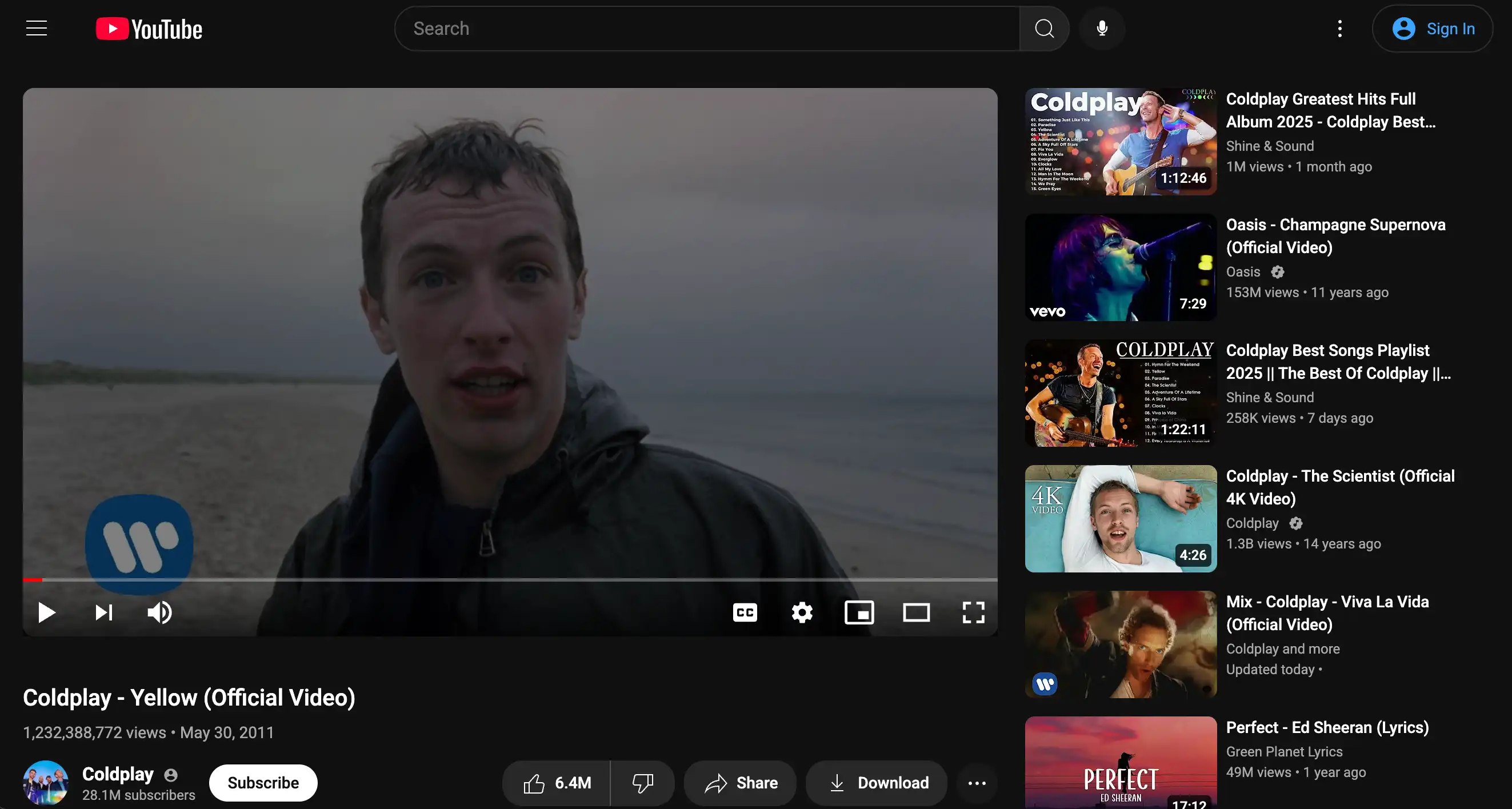1512x809 pixels.
Task: Click the '258K views' text
Action: coord(1261,418)
